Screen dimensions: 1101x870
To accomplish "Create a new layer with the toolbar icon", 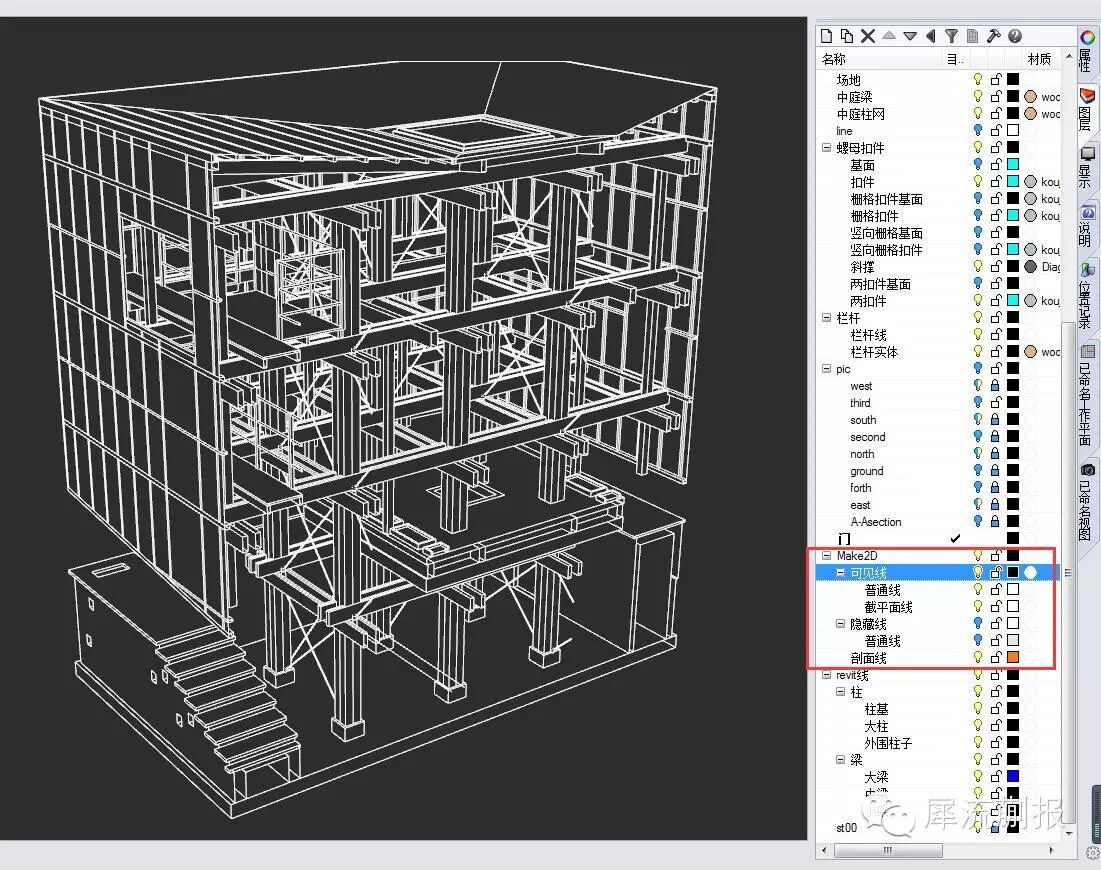I will click(x=826, y=36).
